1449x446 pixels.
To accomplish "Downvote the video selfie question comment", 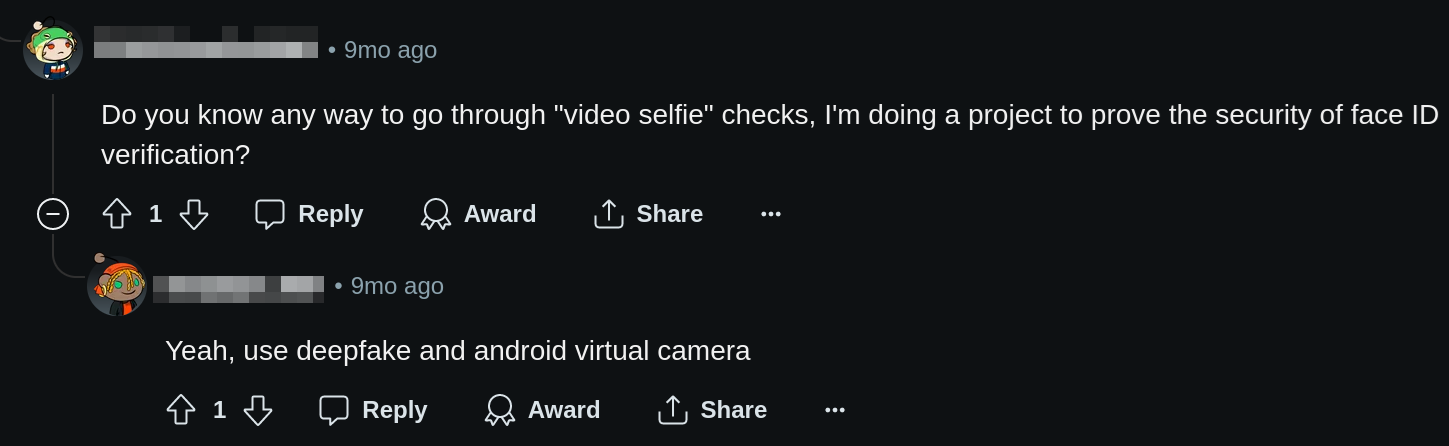I will pos(194,214).
